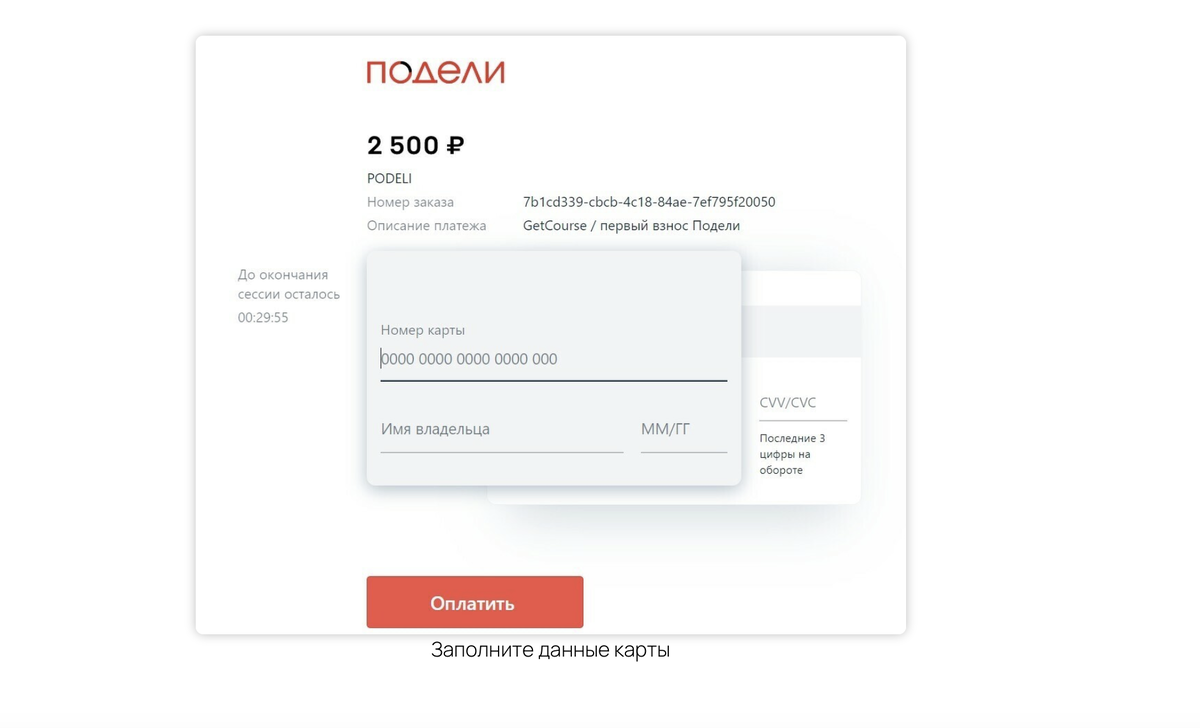Viewport: 1200px width, 728px height.
Task: Click the PODELI merchant name text
Action: point(389,179)
